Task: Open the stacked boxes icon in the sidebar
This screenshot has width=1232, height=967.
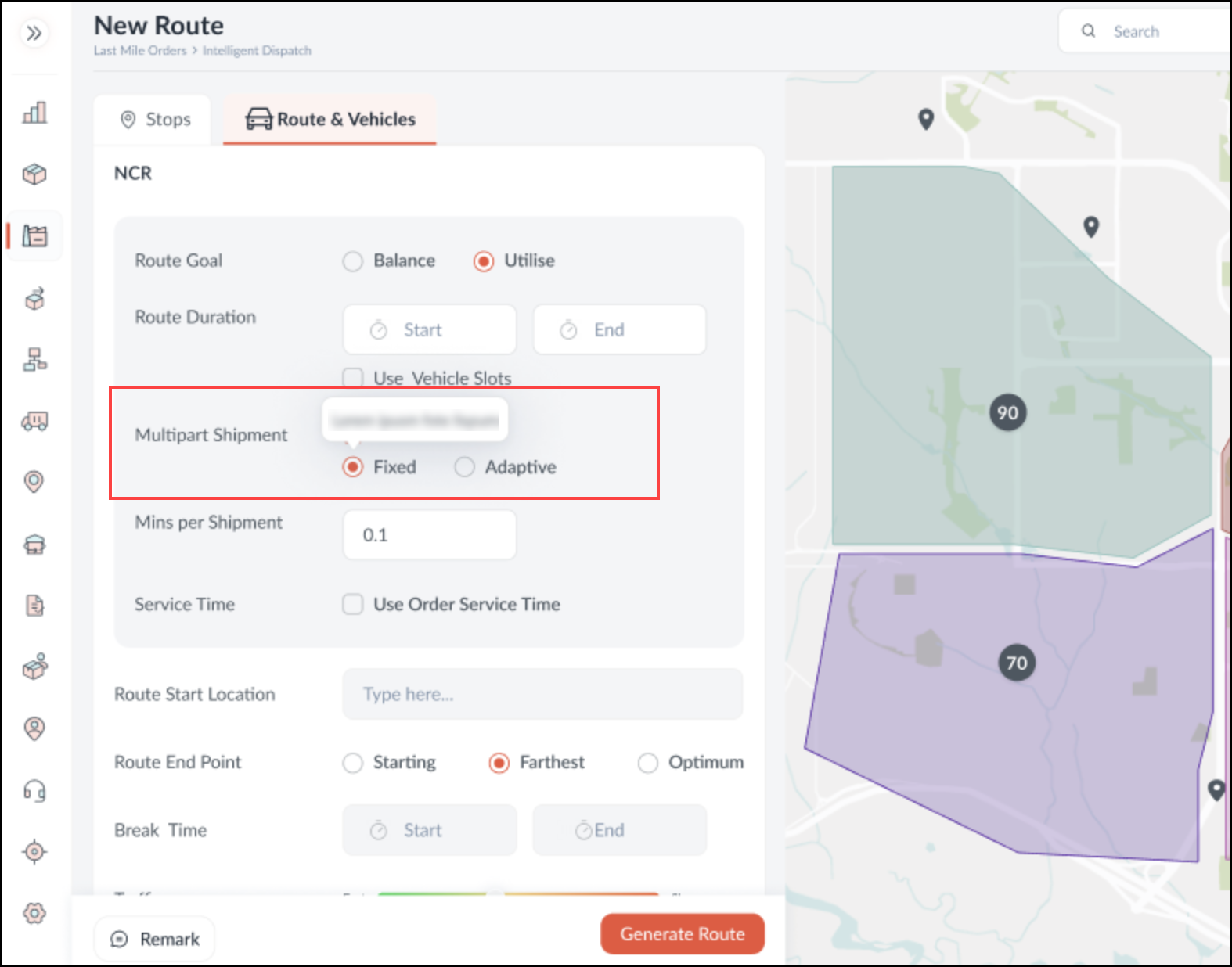Action: [x=34, y=667]
